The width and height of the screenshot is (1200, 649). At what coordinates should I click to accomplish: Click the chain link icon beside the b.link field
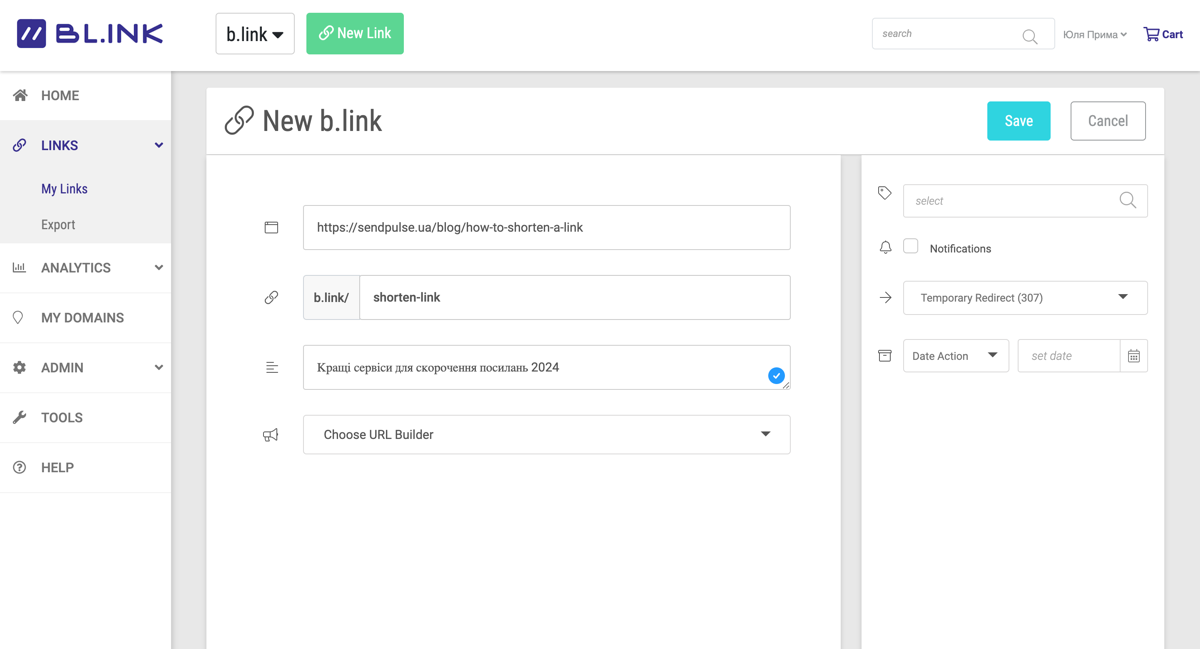(271, 296)
